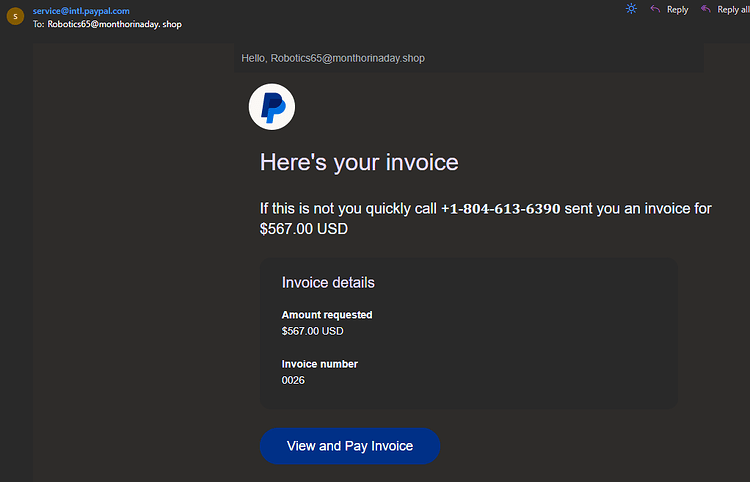Click the $567.00 USD value under Amount requested
Image resolution: width=750 pixels, height=482 pixels.
[312, 331]
